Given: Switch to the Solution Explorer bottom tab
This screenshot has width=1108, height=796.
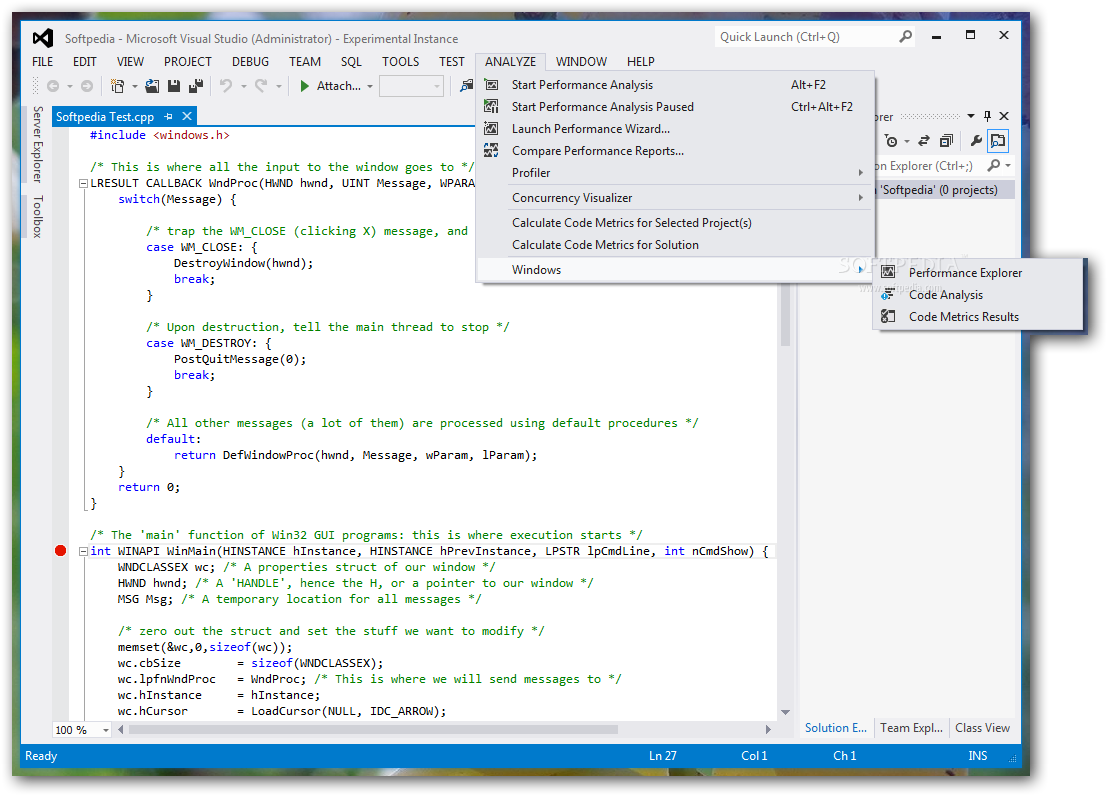Looking at the screenshot, I should [x=836, y=727].
